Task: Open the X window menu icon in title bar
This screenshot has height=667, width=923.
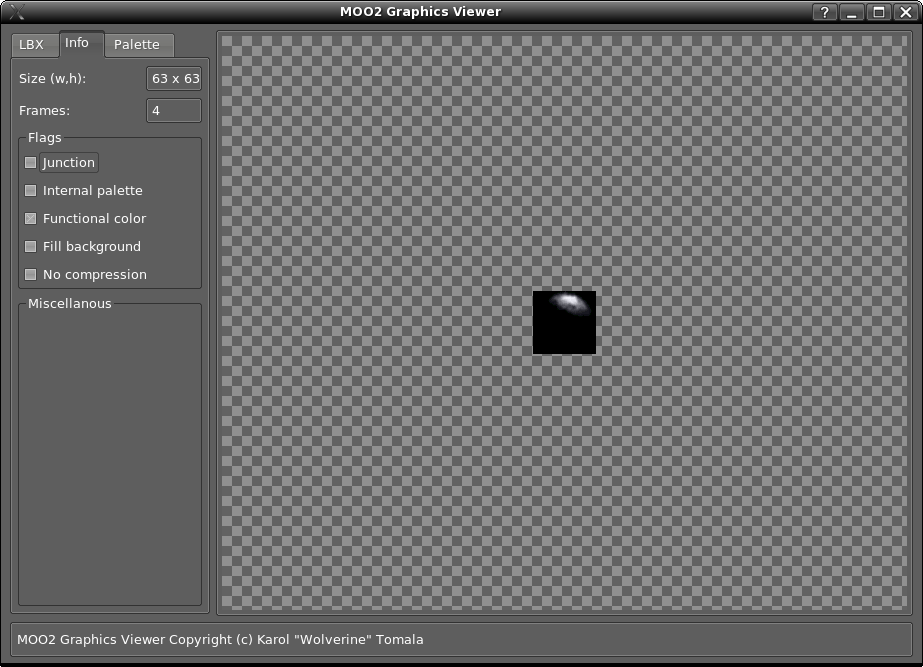Action: 18,12
